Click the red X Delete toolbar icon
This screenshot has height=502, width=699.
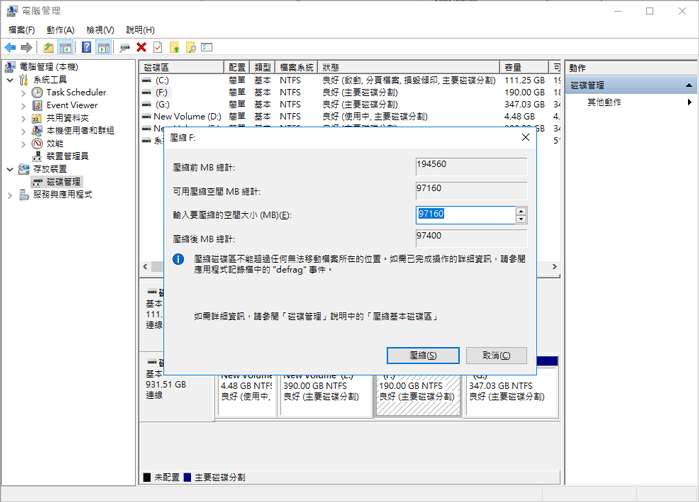141,47
